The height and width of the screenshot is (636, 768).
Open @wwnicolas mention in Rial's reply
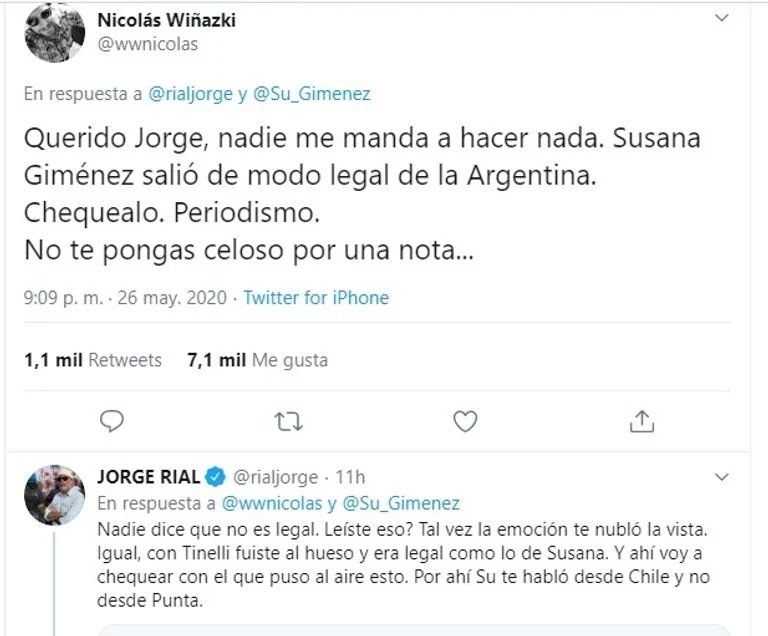[270, 503]
